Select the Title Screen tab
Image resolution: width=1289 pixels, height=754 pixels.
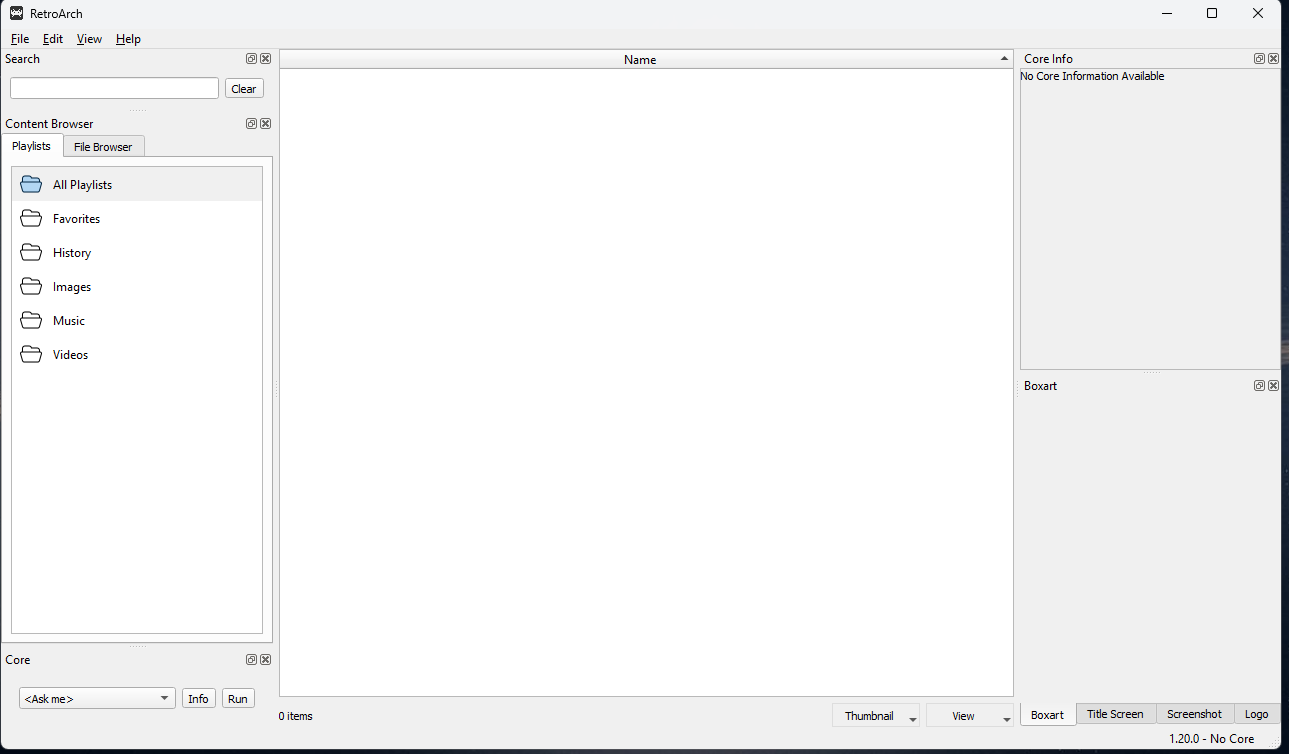click(1115, 714)
